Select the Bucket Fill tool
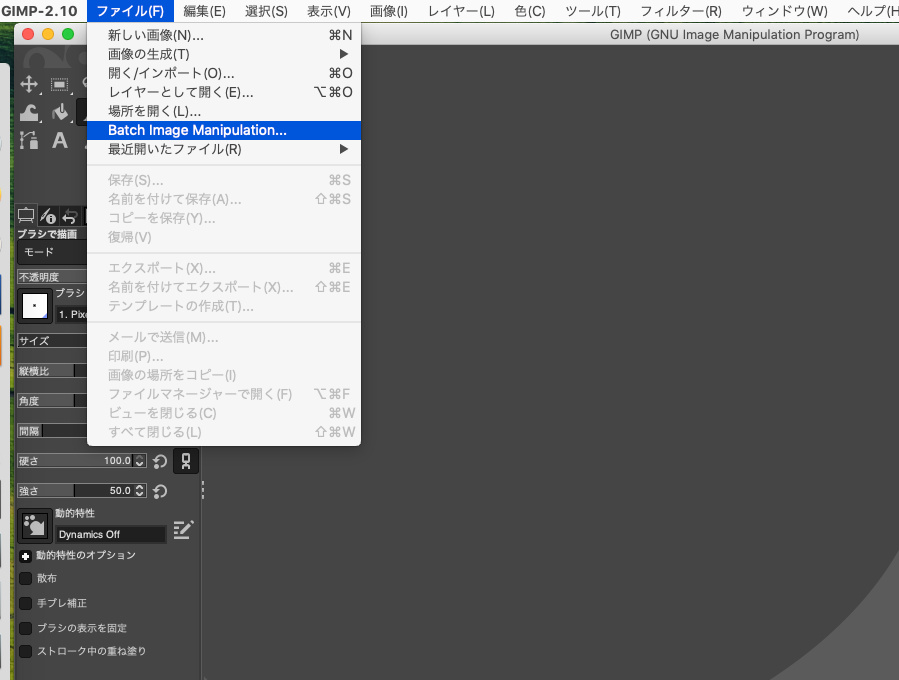The width and height of the screenshot is (899, 680). pyautogui.click(x=60, y=112)
